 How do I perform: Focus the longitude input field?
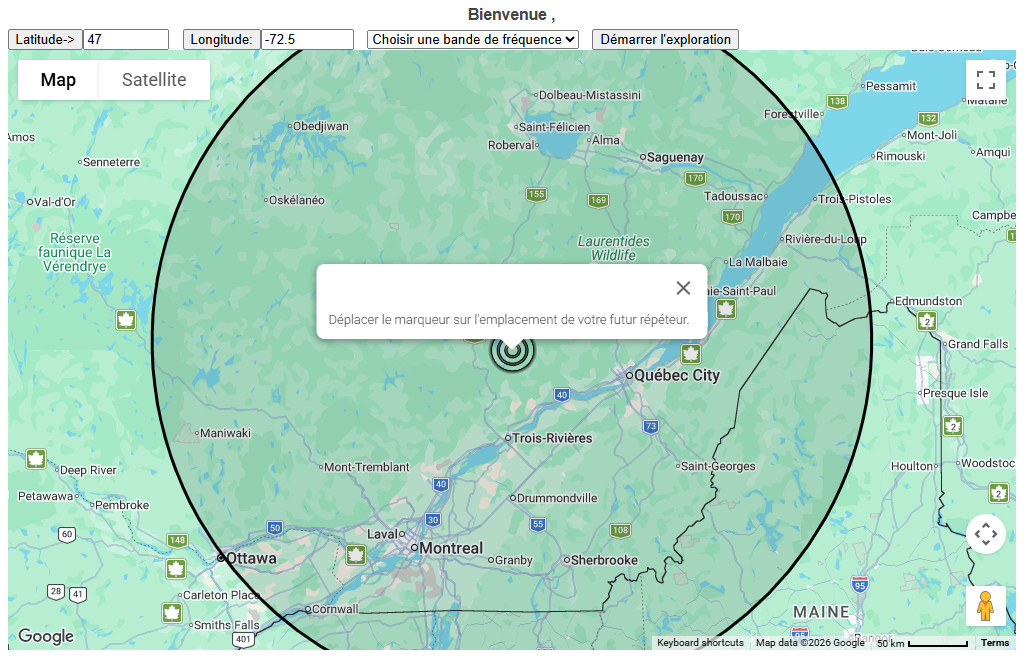(308, 40)
